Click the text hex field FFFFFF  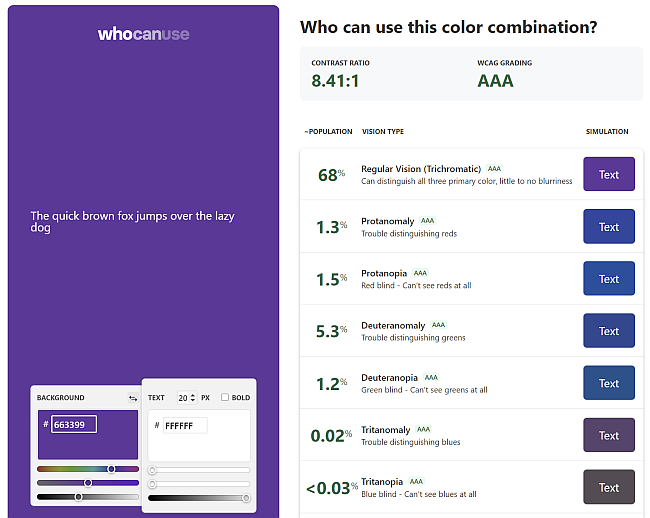(x=185, y=426)
